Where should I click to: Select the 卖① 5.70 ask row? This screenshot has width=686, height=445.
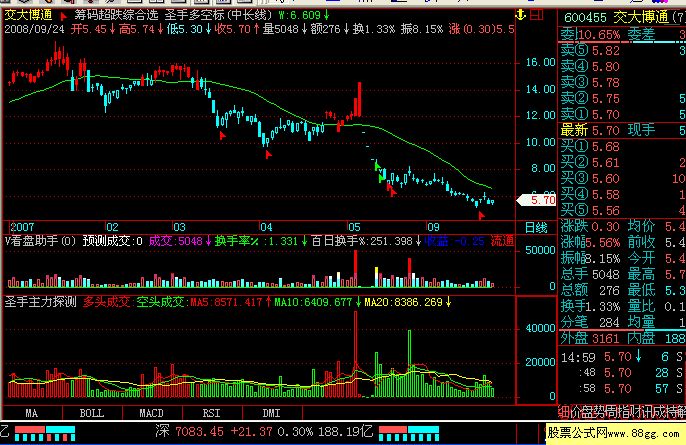[622, 115]
